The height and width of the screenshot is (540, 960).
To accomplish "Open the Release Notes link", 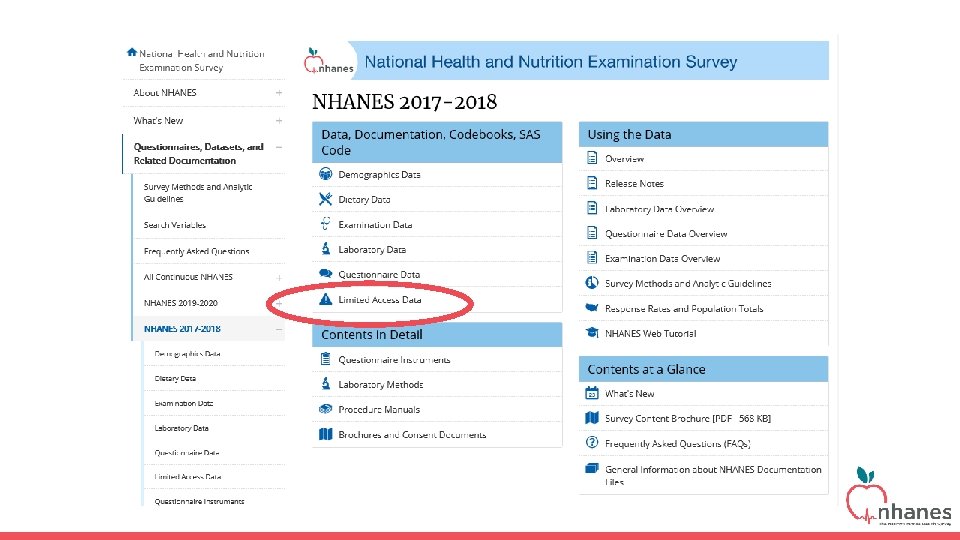I will (x=634, y=183).
